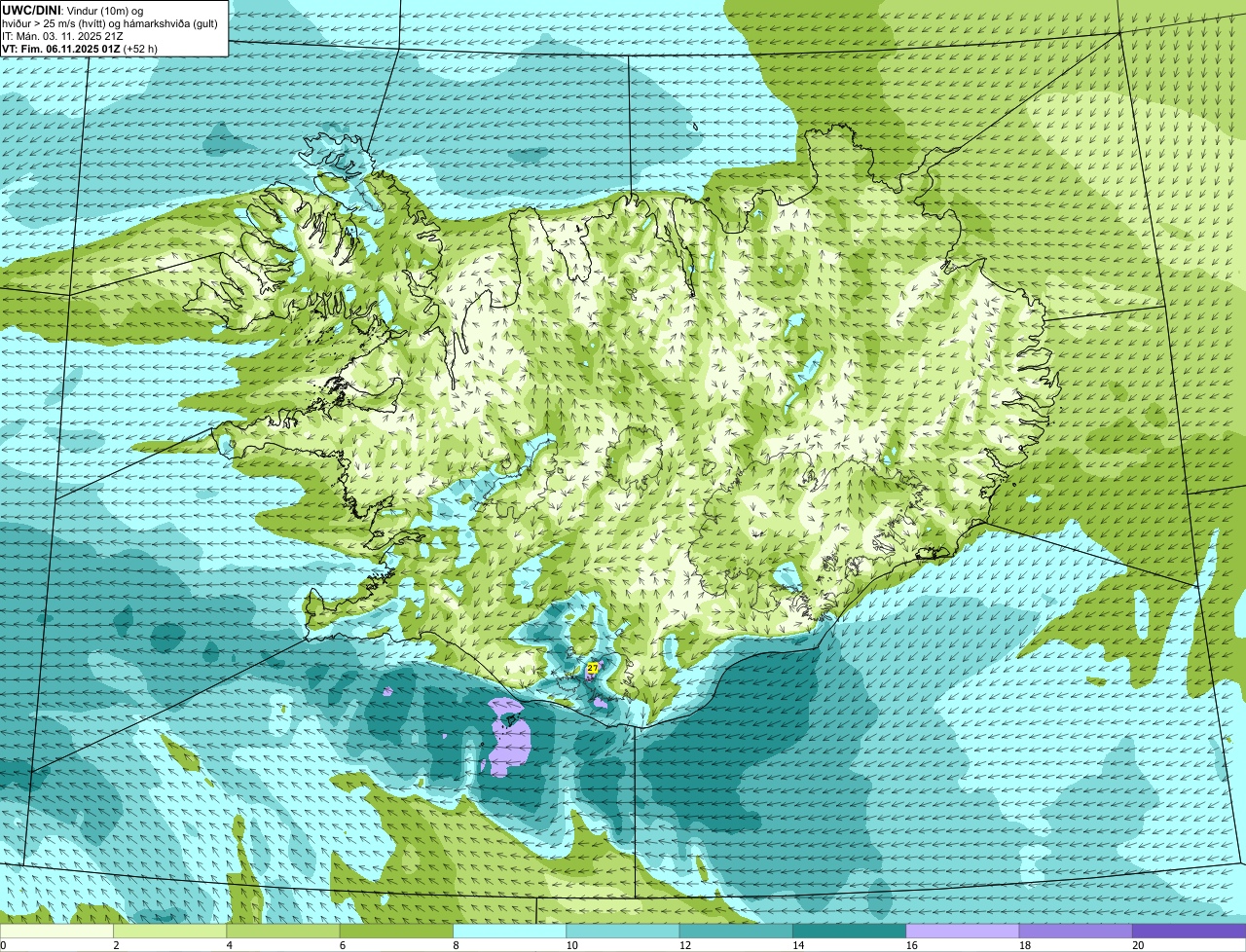Click the 6–8 m/s olive green legend swatch
The height and width of the screenshot is (952, 1246).
click(397, 931)
